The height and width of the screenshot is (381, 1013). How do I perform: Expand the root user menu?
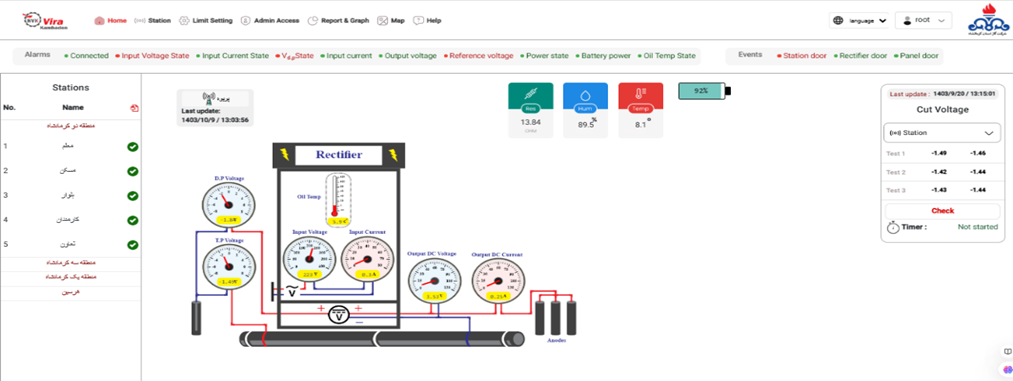[923, 21]
